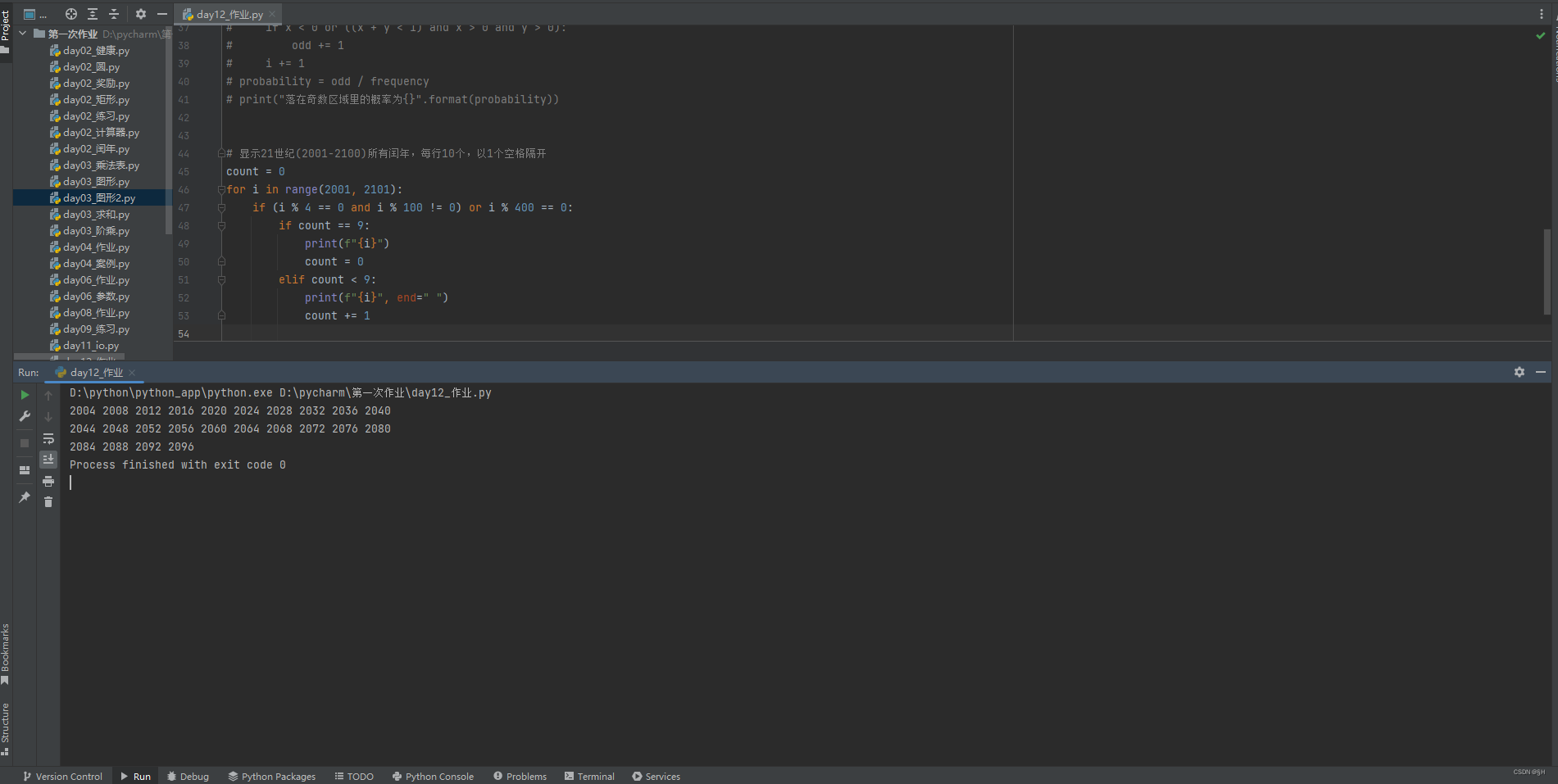Click the Down the stack trace arrow

pos(48,417)
